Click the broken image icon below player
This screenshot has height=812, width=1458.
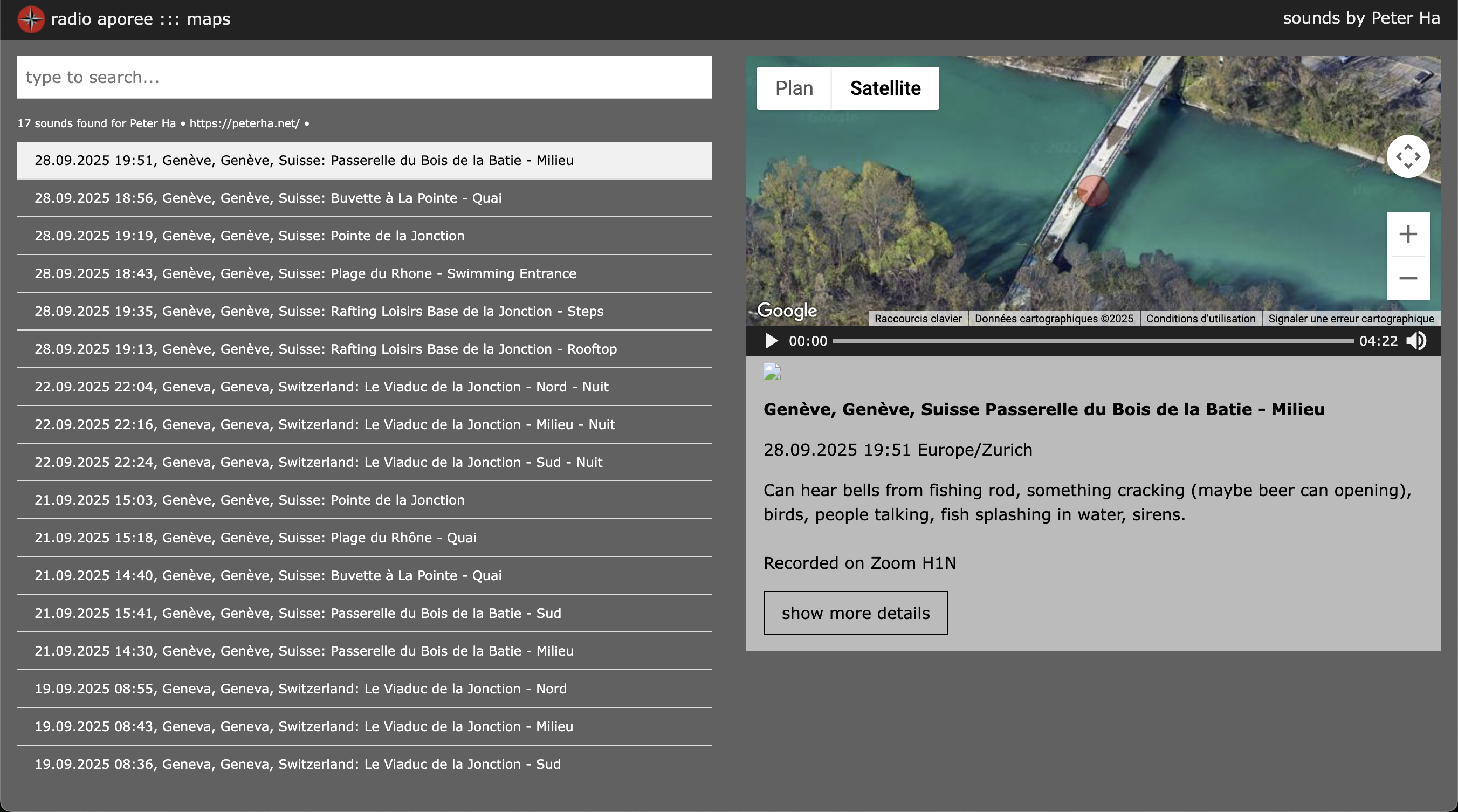tap(772, 372)
